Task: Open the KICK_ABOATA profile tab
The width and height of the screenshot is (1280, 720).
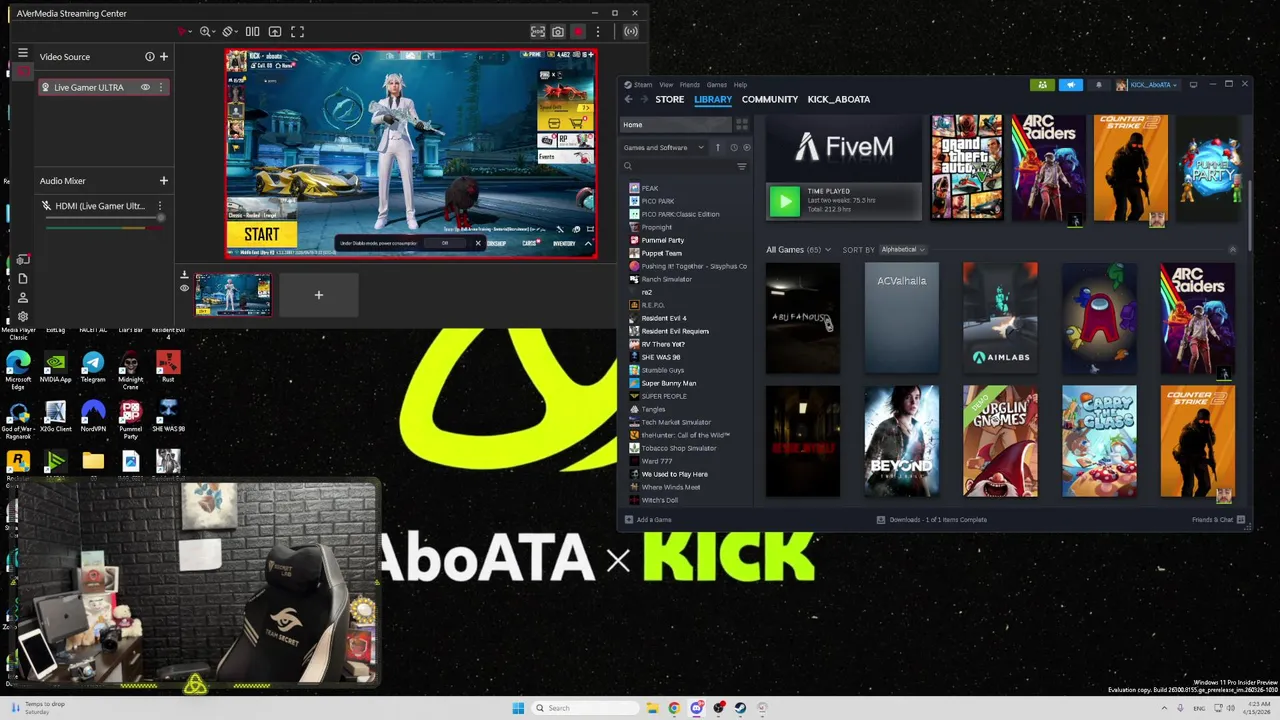Action: click(839, 99)
